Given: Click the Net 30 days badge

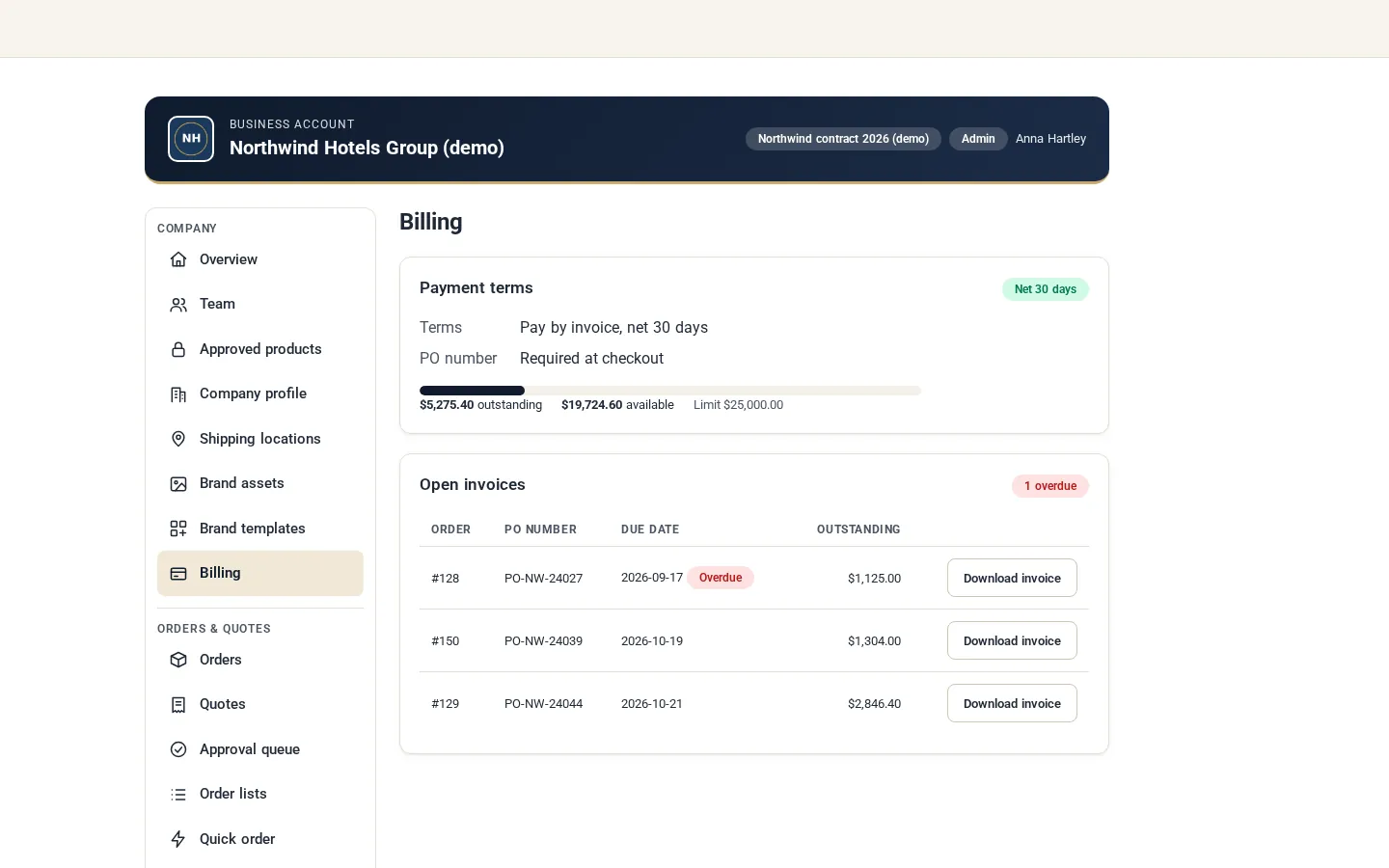Looking at the screenshot, I should click(x=1046, y=289).
